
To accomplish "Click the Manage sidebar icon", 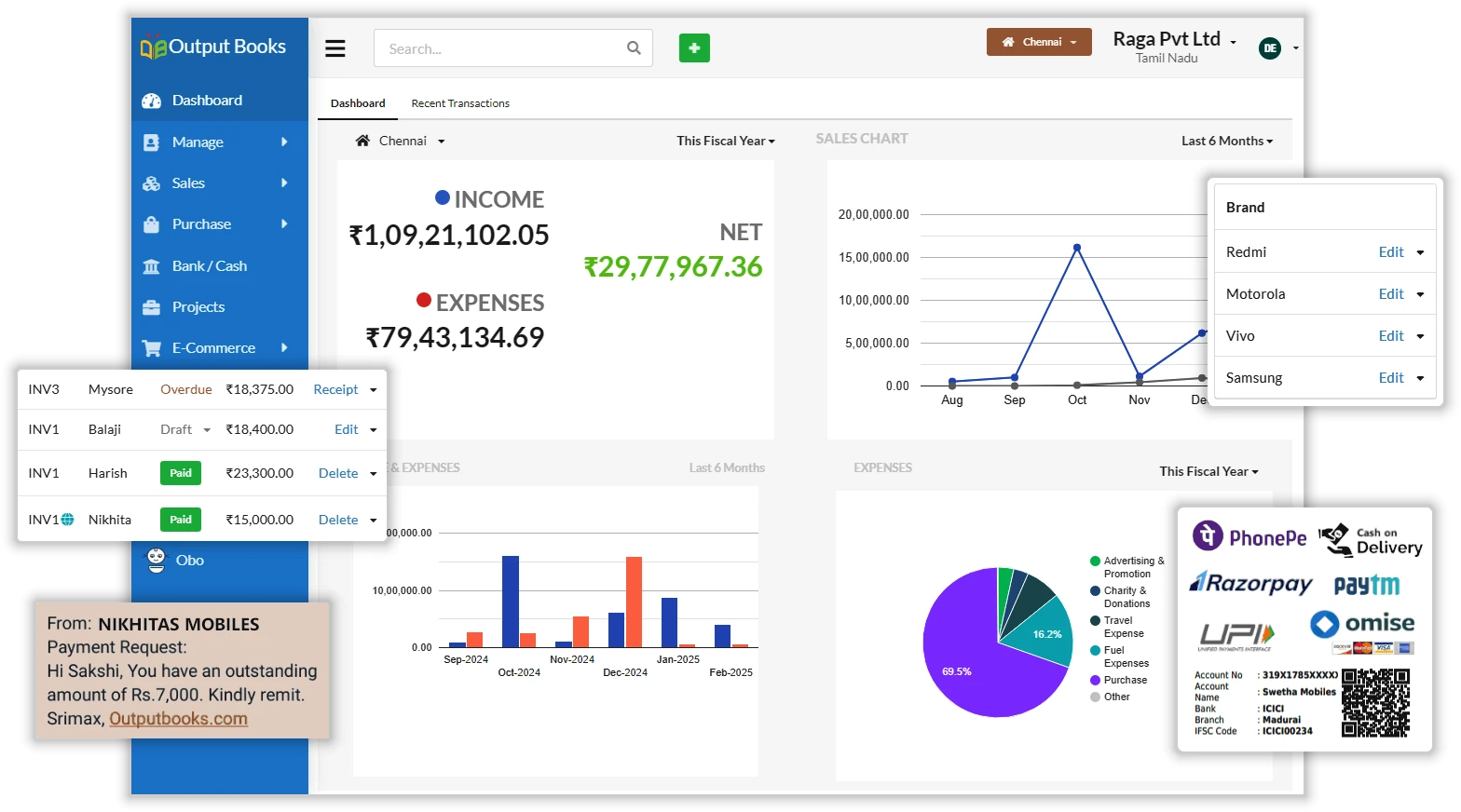I will click(x=151, y=142).
